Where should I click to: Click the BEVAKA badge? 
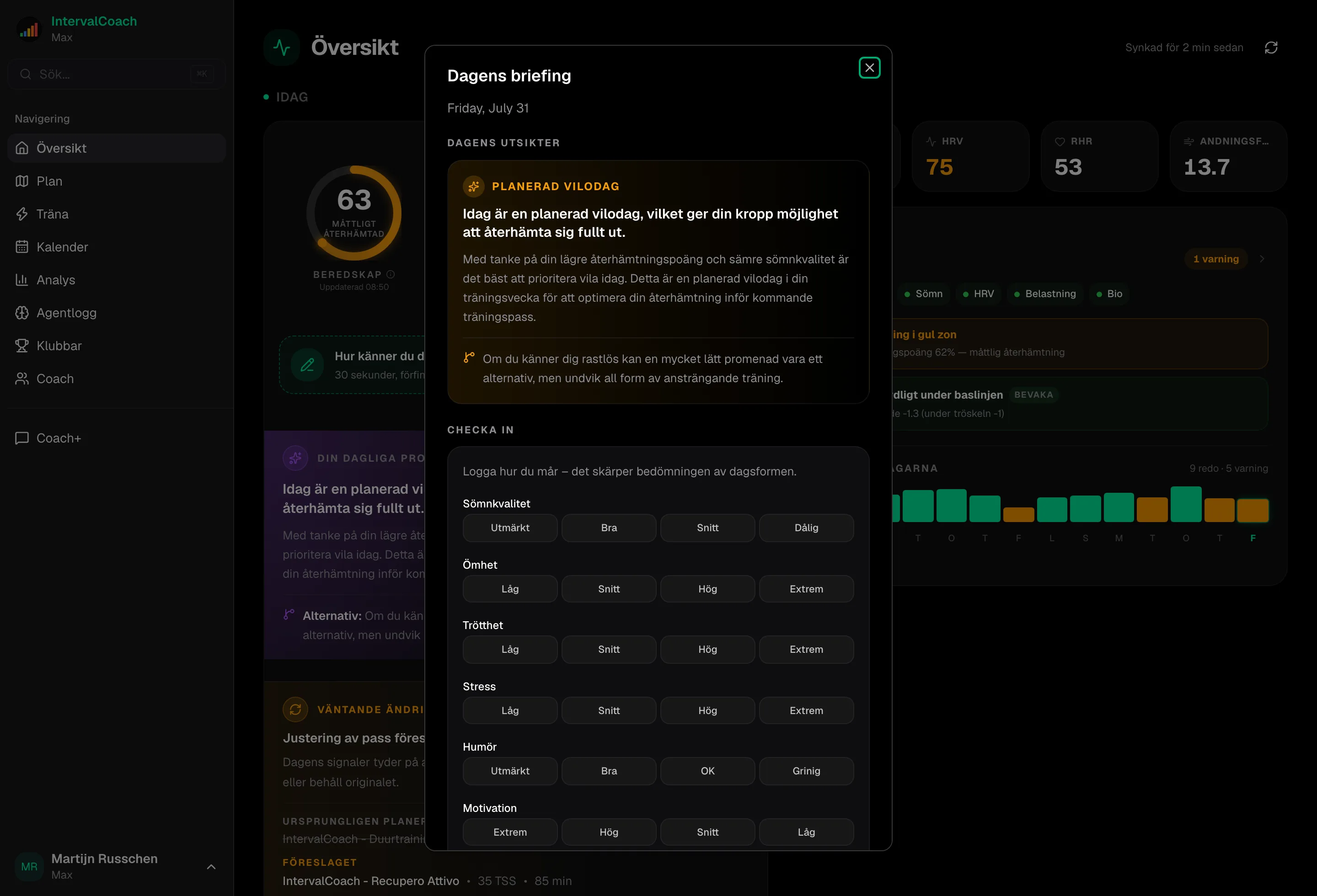(x=1033, y=395)
